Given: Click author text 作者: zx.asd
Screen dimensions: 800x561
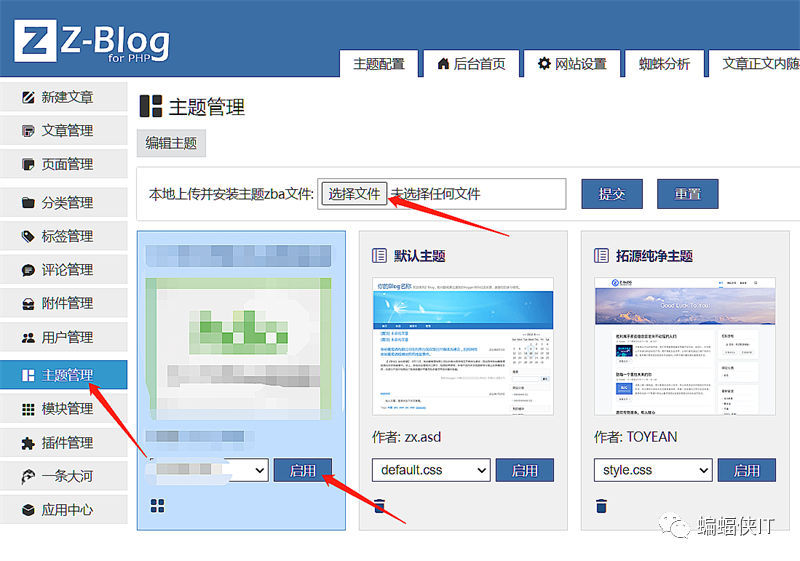Looking at the screenshot, I should 407,437.
